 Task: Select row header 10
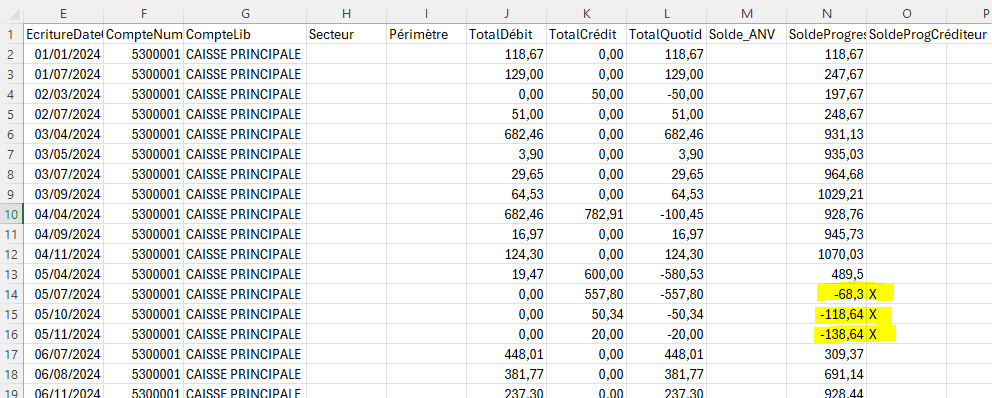tap(11, 214)
